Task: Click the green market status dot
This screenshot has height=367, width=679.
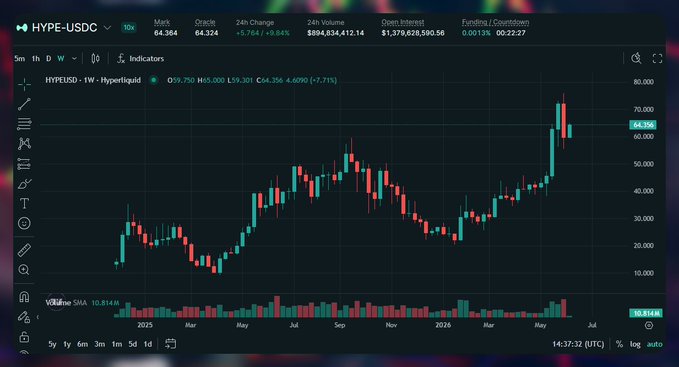Action: [x=154, y=80]
